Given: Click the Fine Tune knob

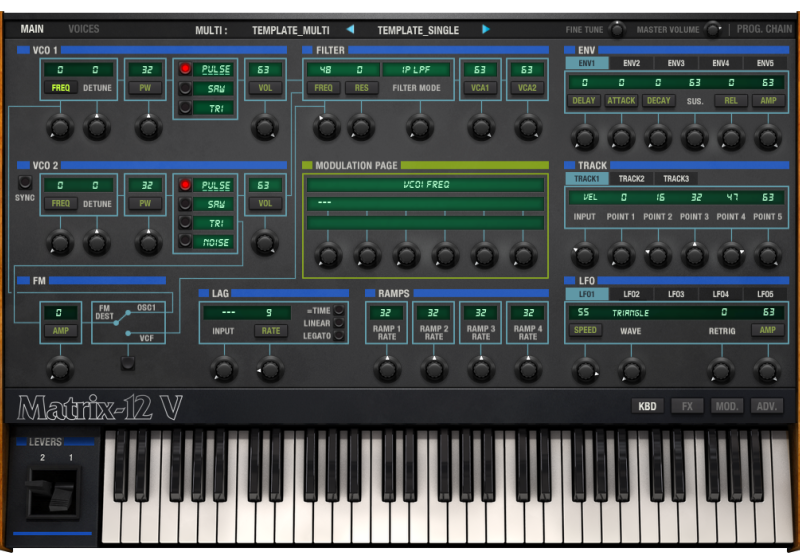Looking at the screenshot, I should pyautogui.click(x=618, y=29).
